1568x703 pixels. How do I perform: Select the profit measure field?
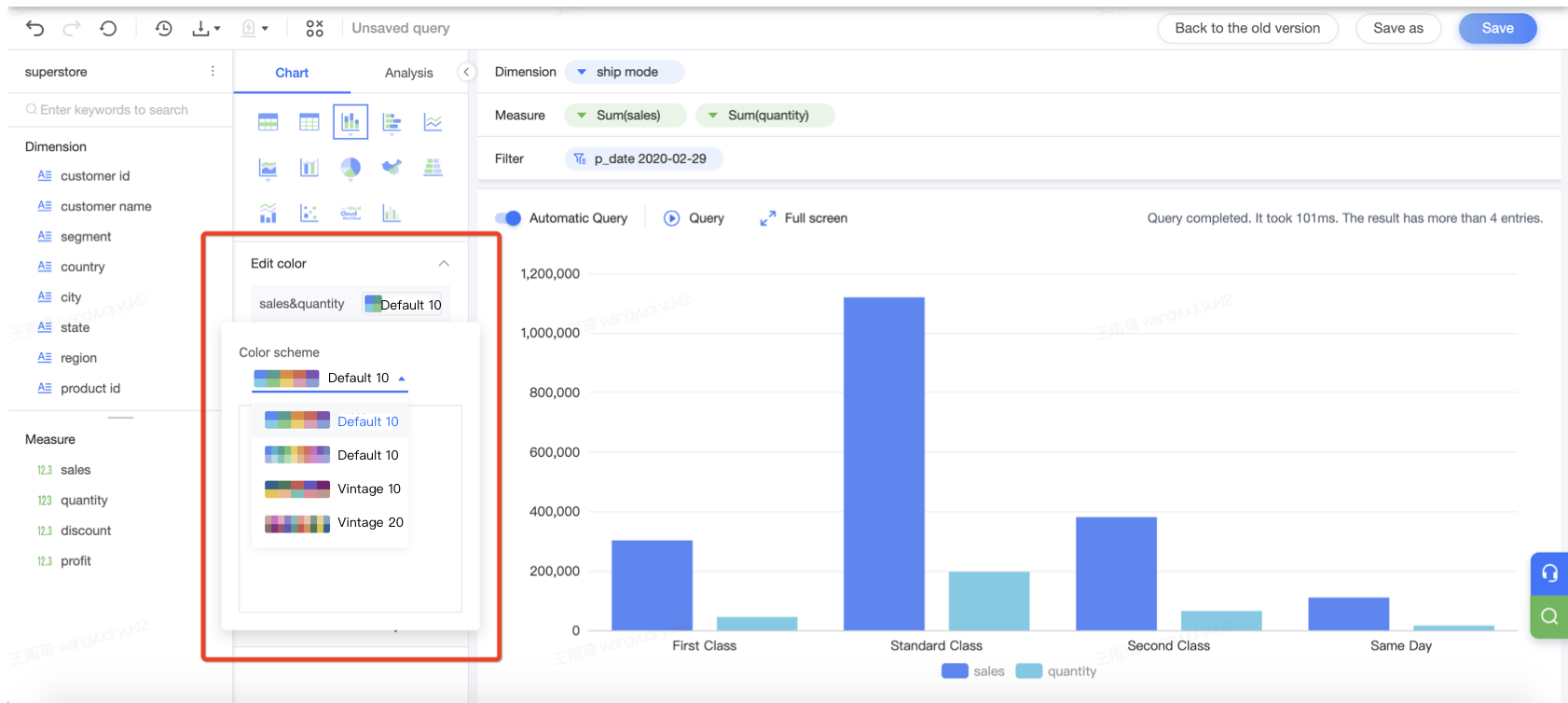[x=76, y=561]
